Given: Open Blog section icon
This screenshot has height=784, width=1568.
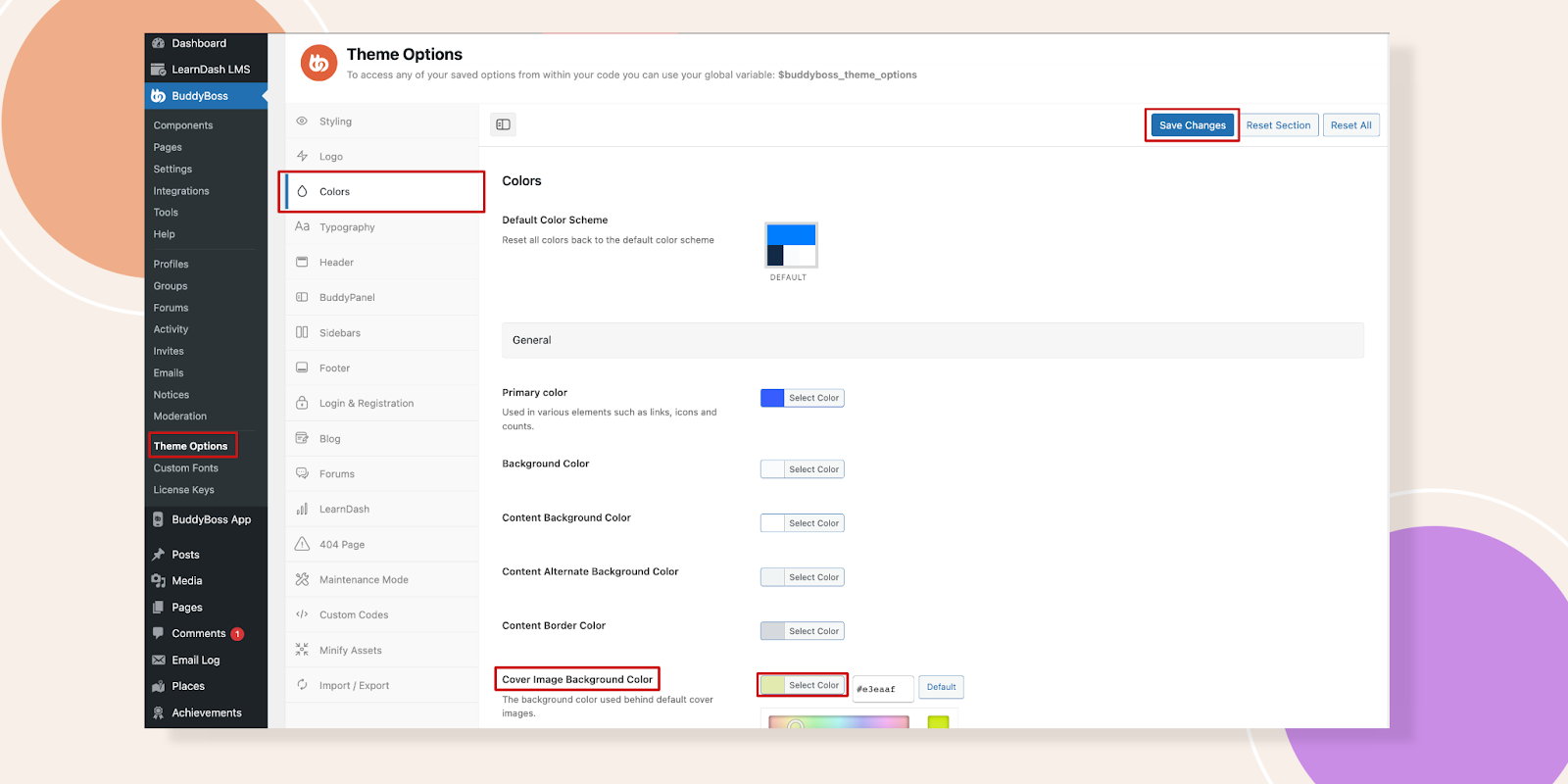Looking at the screenshot, I should click(x=302, y=438).
